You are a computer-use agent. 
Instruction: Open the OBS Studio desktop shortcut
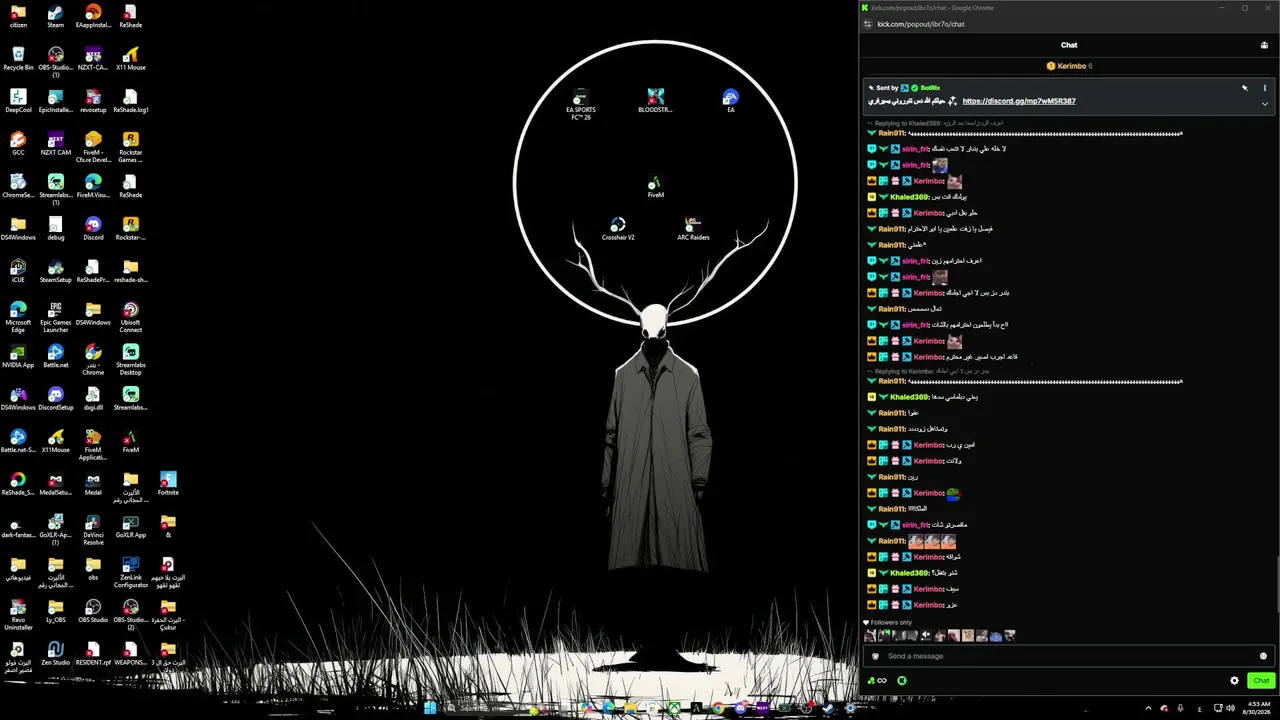coord(93,611)
